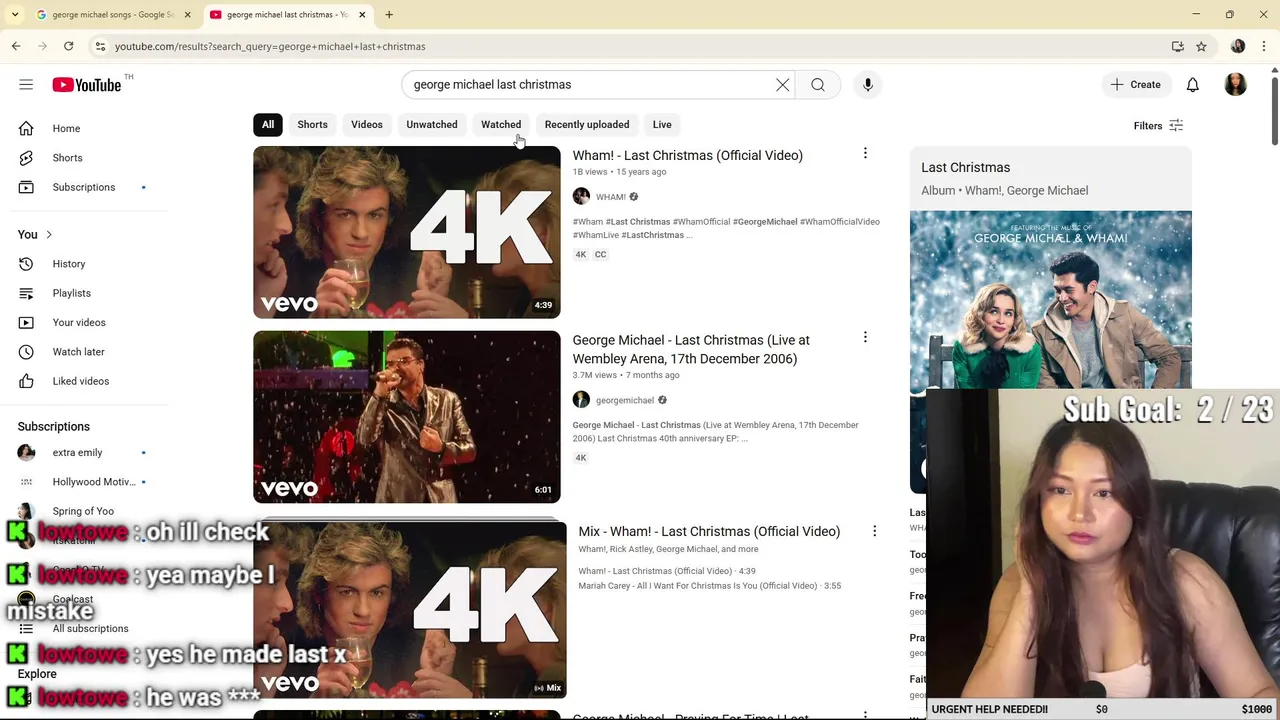Visit the WHAM! channel link

[x=611, y=197]
